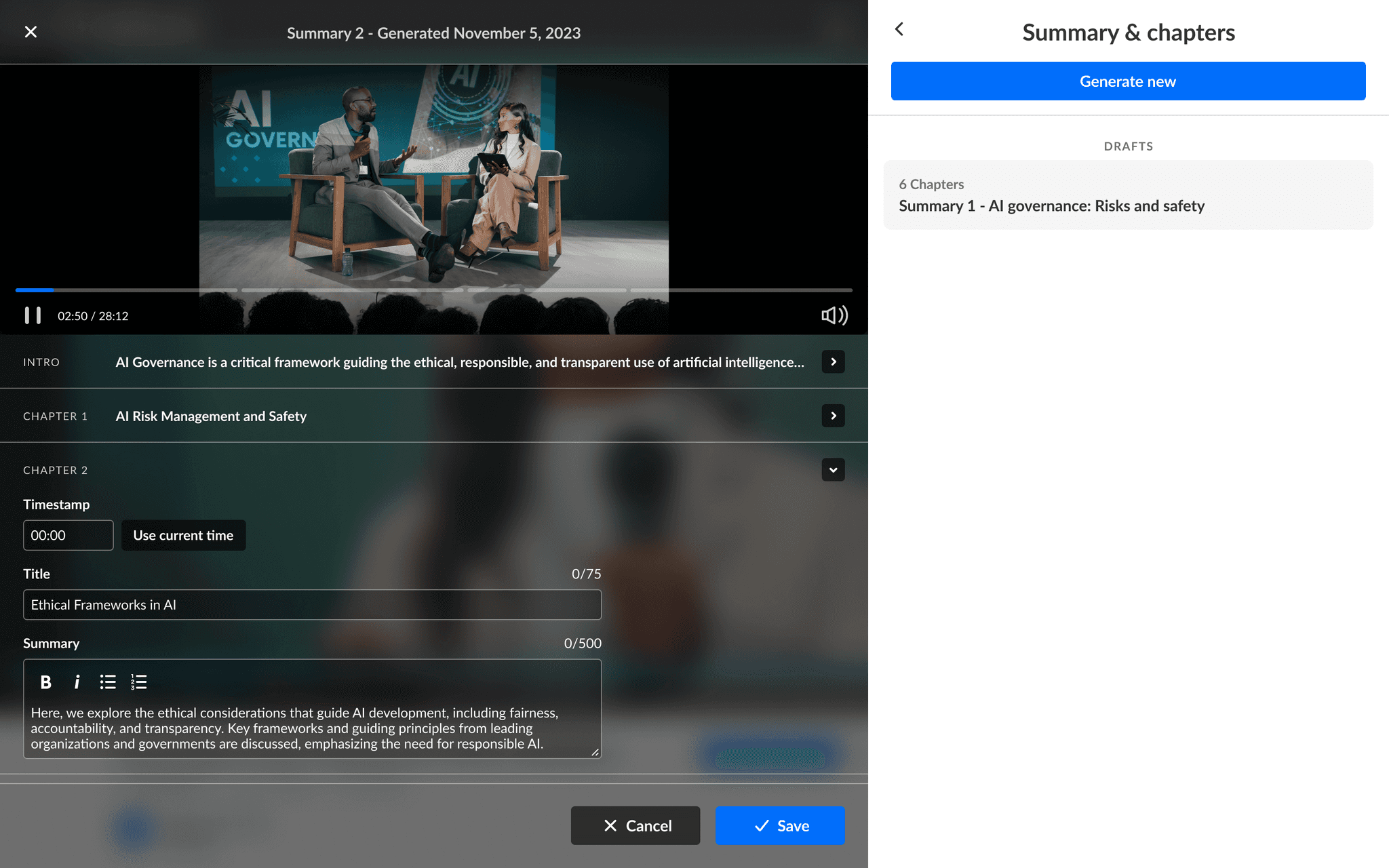The image size is (1389, 868).
Task: Save the chapter edits
Action: click(780, 825)
